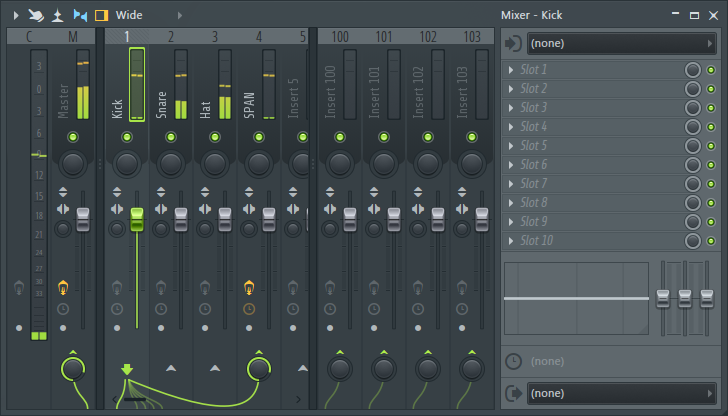This screenshot has height=416, width=728.
Task: Click the multi-touch control hand icon
Action: point(36,15)
